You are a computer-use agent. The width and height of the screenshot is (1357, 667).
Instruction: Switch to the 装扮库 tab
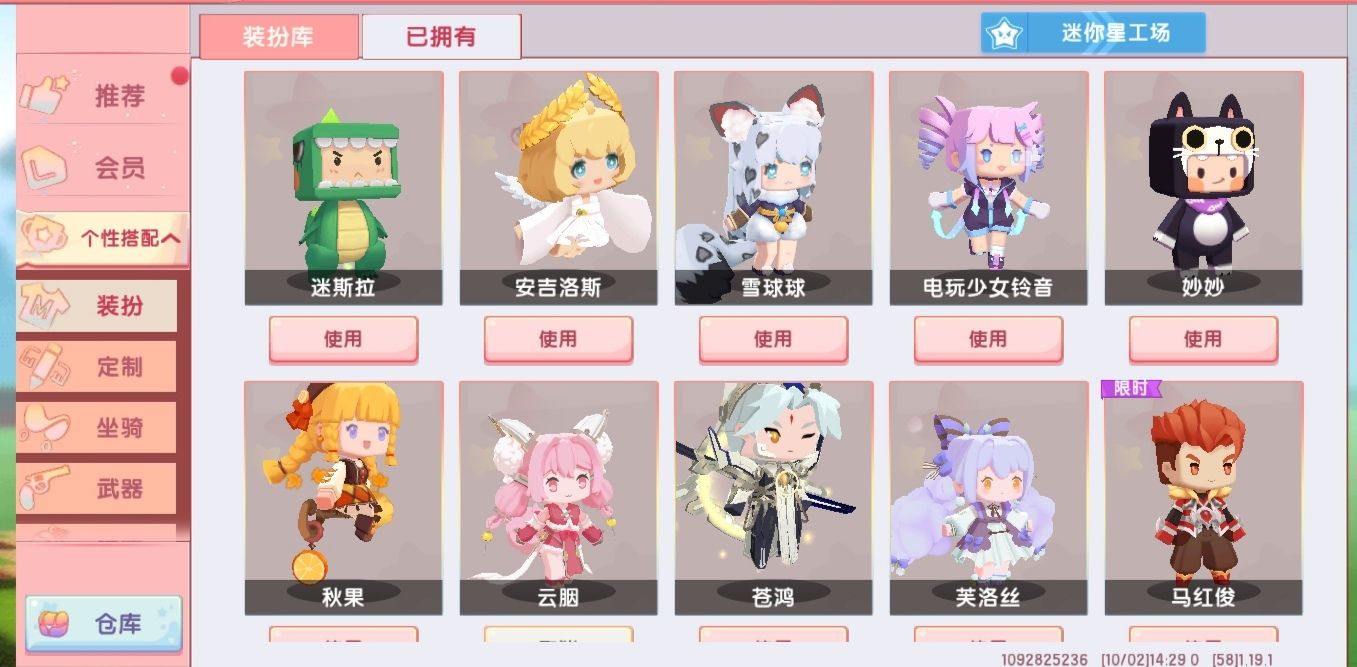click(x=279, y=37)
